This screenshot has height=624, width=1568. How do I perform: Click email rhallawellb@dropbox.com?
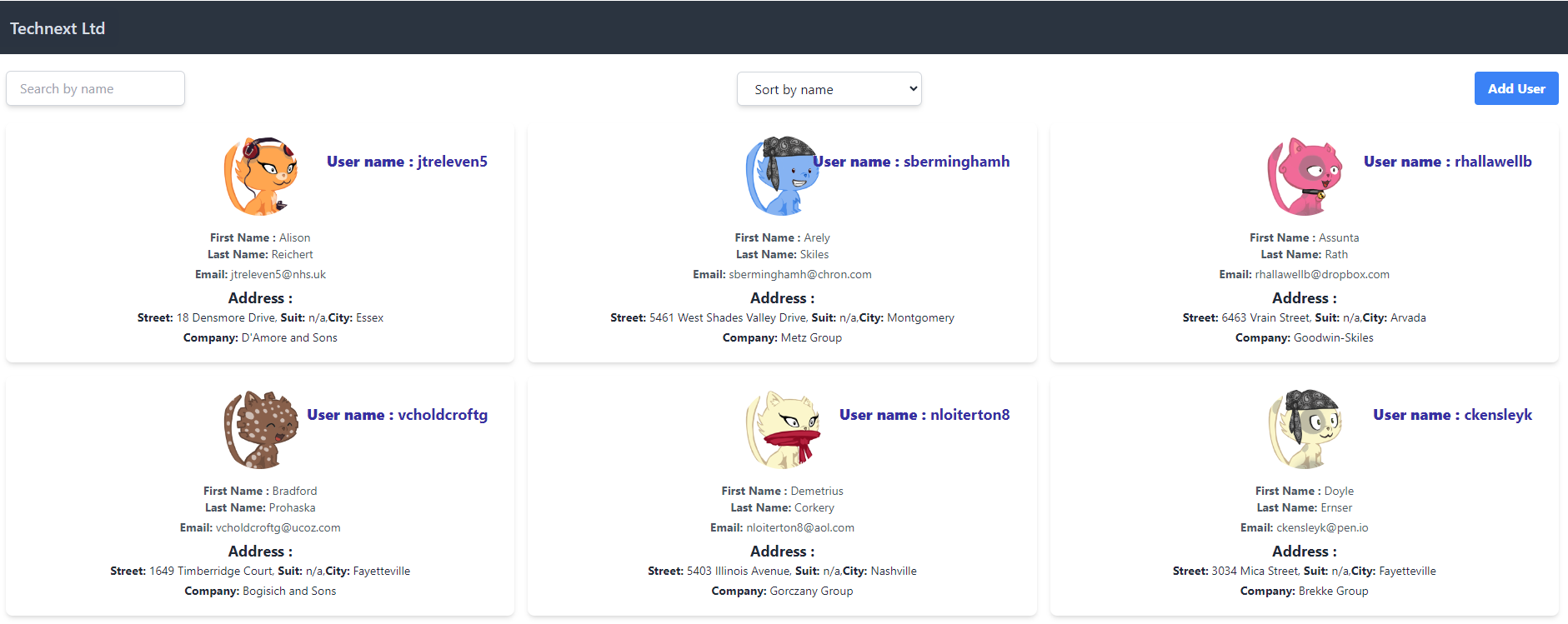(1322, 274)
